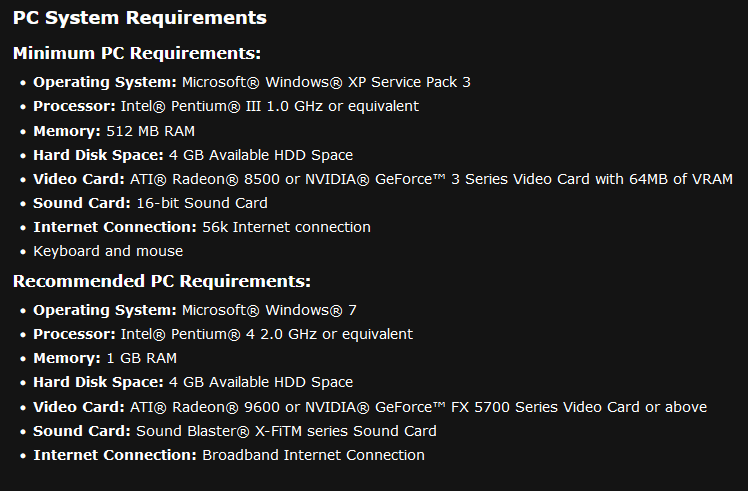Click the 16-bit Sound Card entry

point(150,203)
